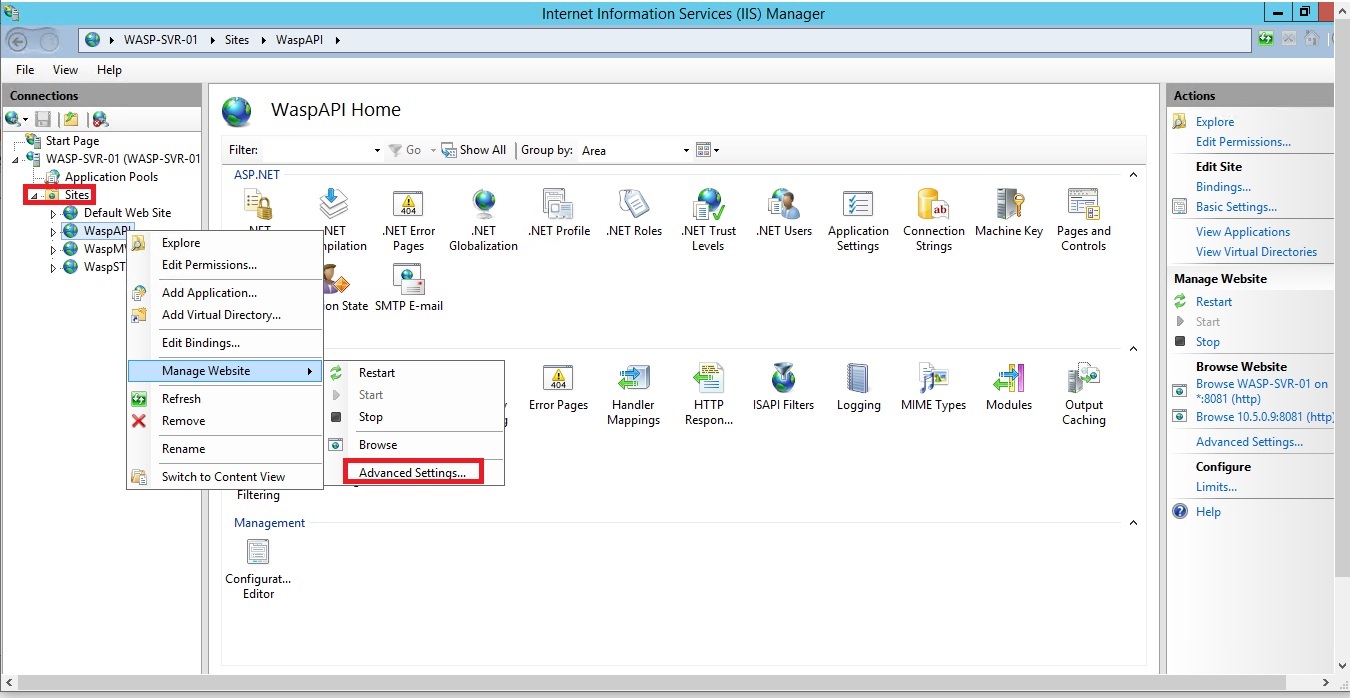The width and height of the screenshot is (1350, 698).
Task: Open the ISAPI Filters icon
Action: pos(783,381)
